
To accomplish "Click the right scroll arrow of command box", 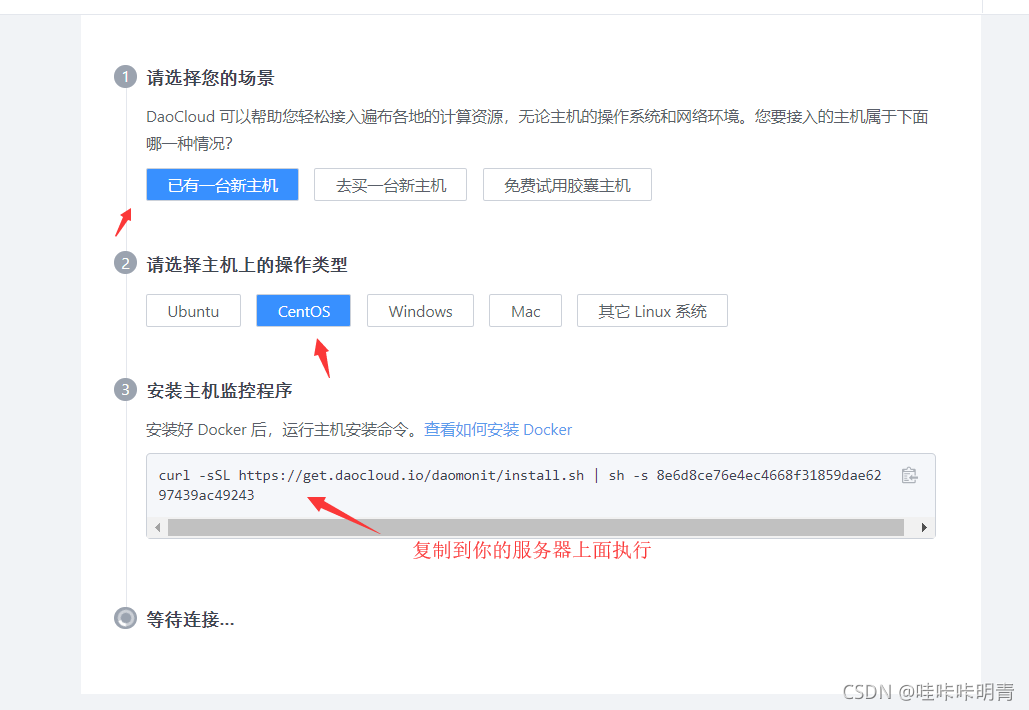I will (x=924, y=528).
